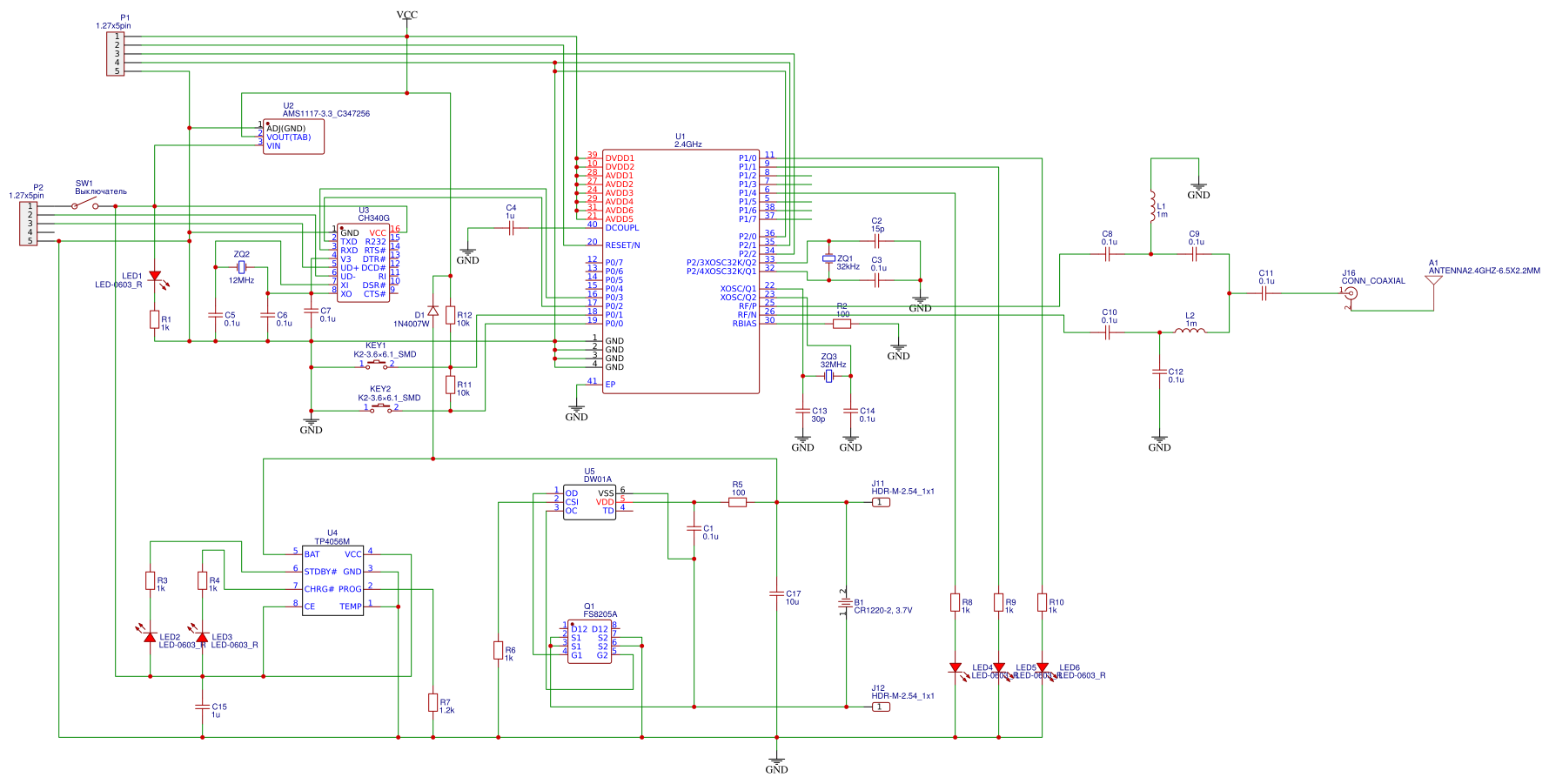1549x784 pixels.
Task: Select the CR1220-2, 3.7V battery text
Action: point(883,610)
